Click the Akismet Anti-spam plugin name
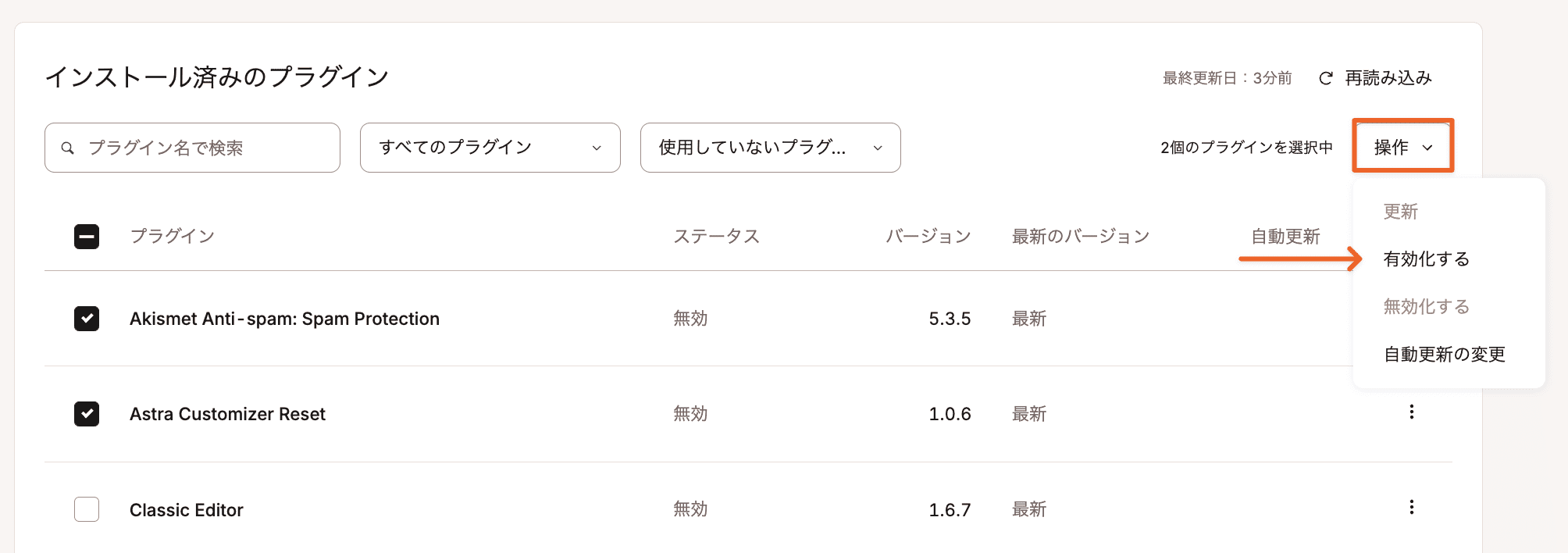1568x553 pixels. pos(284,319)
